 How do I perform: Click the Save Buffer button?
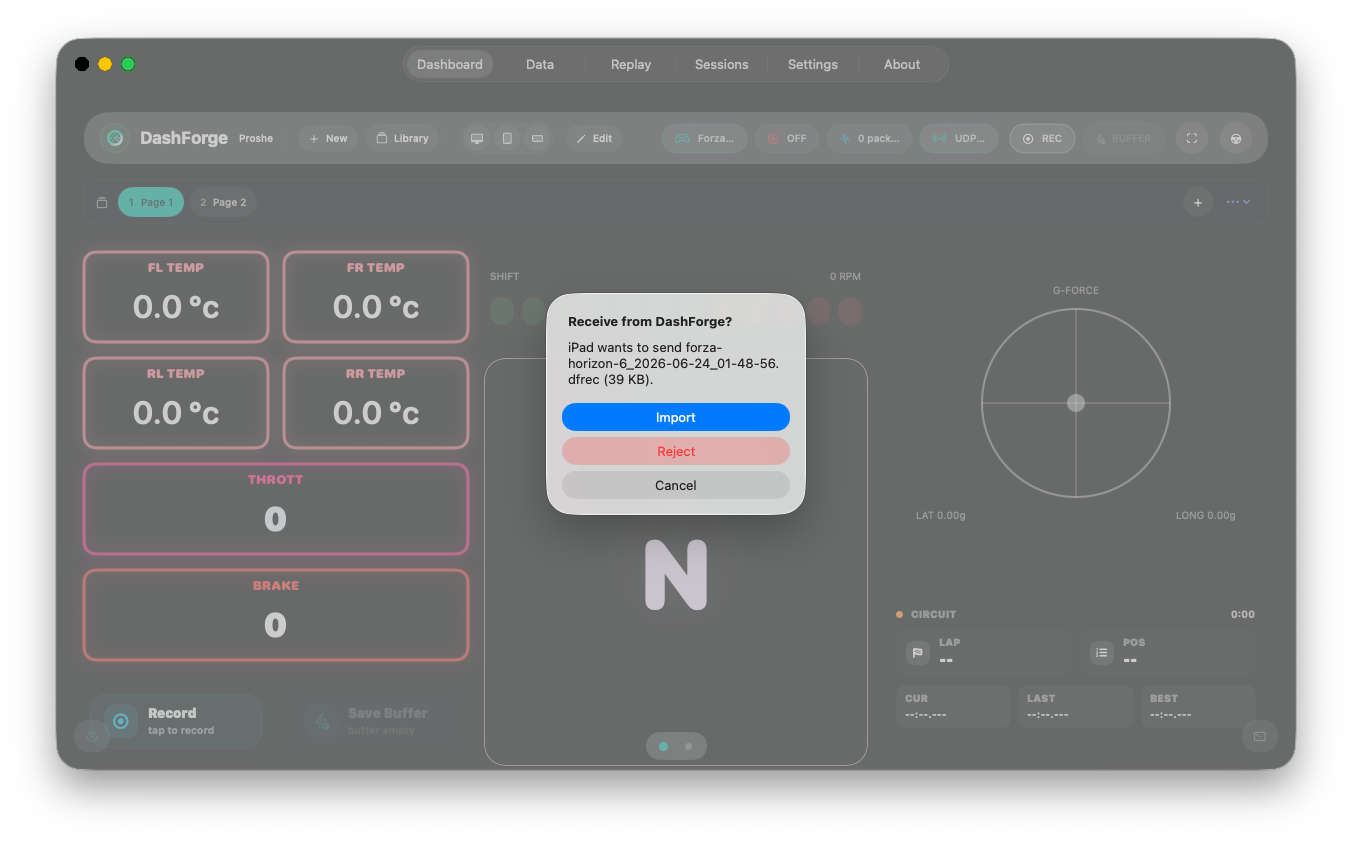point(376,721)
